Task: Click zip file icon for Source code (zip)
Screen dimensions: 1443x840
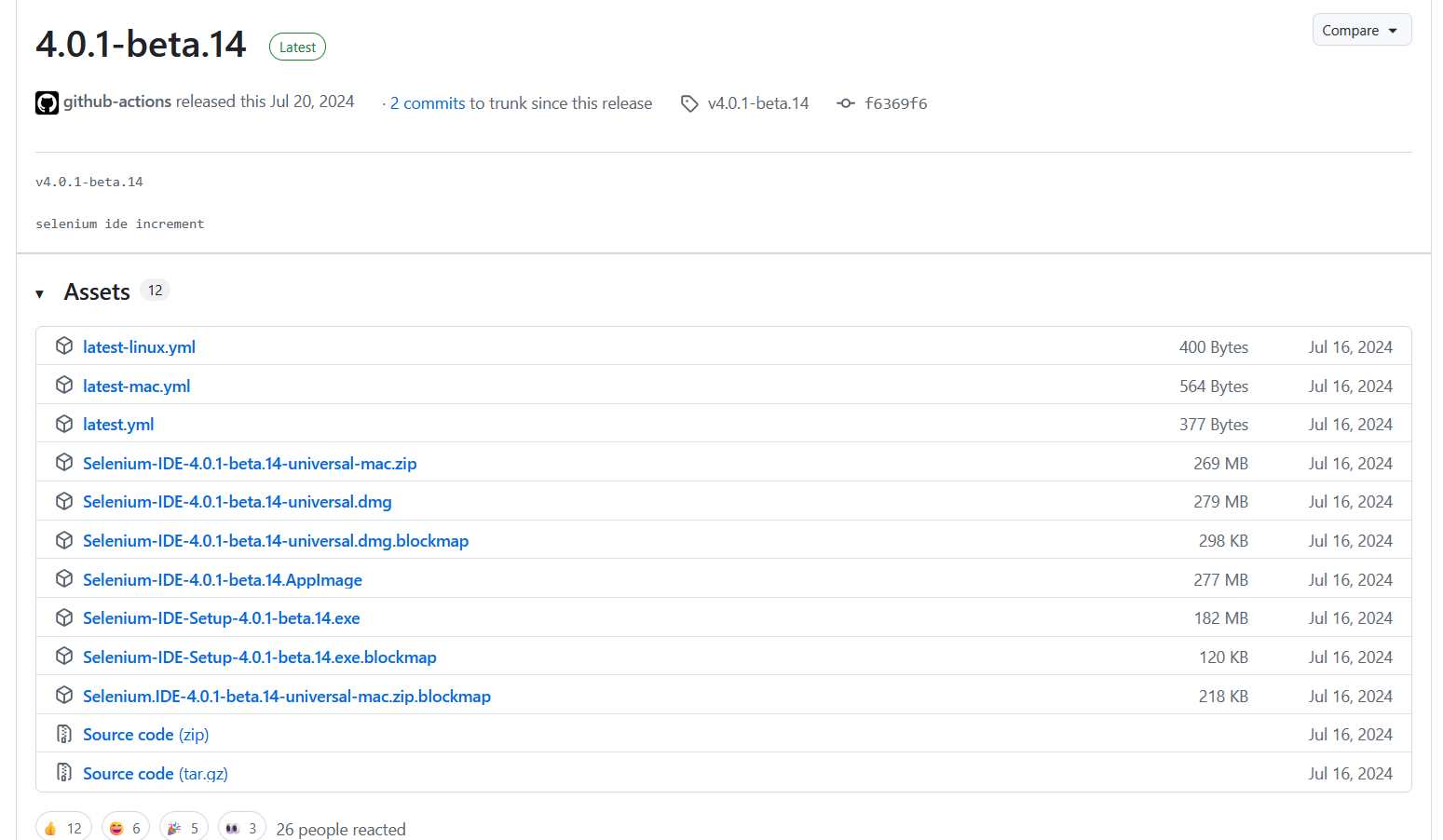Action: coord(64,734)
